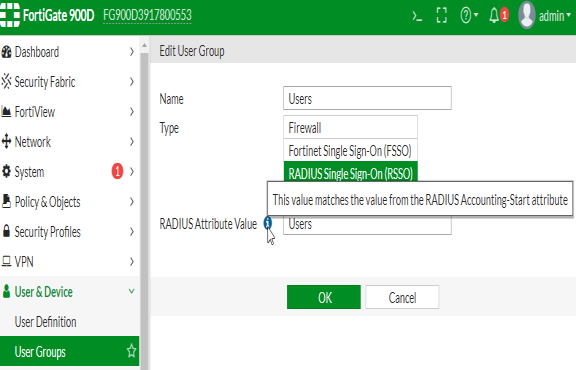
Task: Toggle fullscreen mode icon
Action: pos(441,15)
